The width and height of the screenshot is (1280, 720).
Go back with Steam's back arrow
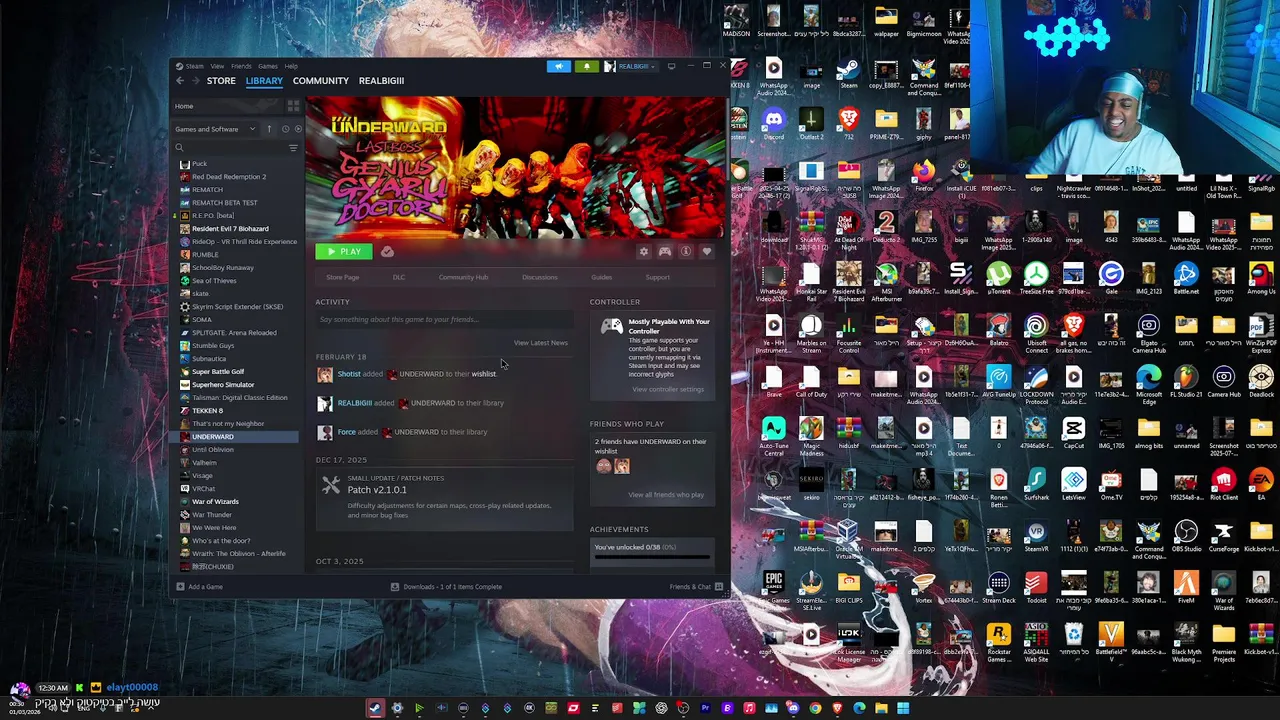[180, 81]
